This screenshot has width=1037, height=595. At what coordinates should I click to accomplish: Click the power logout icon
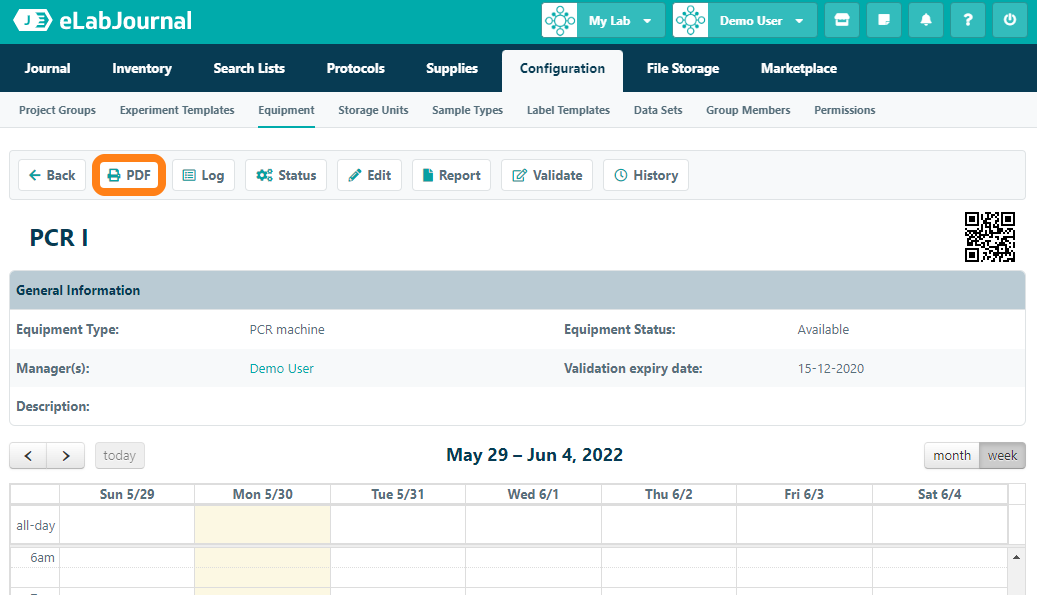(x=1010, y=20)
